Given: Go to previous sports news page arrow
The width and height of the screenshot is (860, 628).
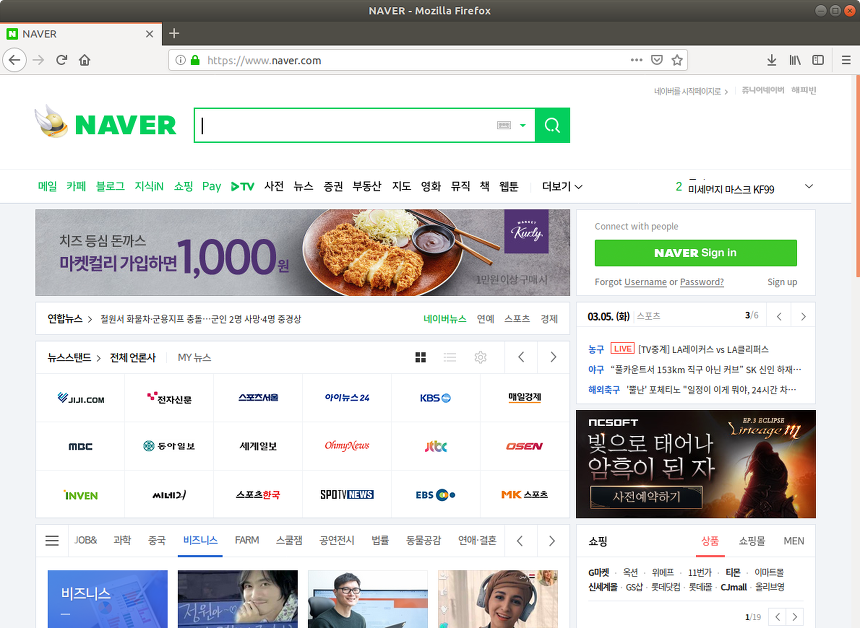Looking at the screenshot, I should pyautogui.click(x=779, y=316).
